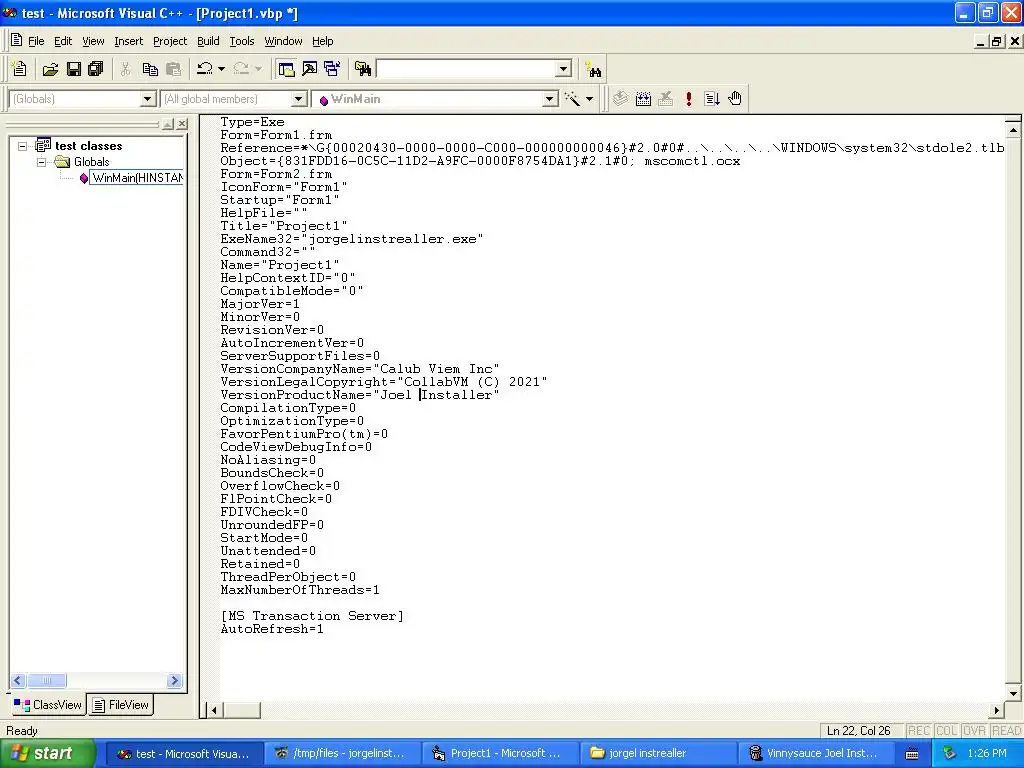
Task: Open the Project menu
Action: 170,41
